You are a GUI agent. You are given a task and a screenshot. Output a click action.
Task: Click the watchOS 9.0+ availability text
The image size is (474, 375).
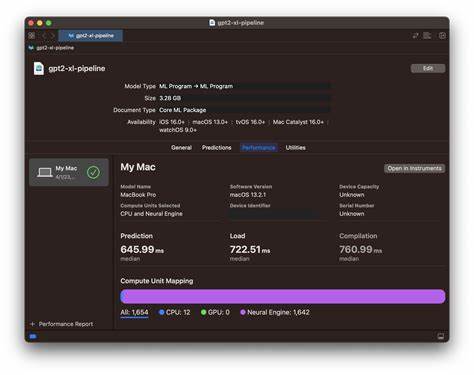click(x=178, y=130)
